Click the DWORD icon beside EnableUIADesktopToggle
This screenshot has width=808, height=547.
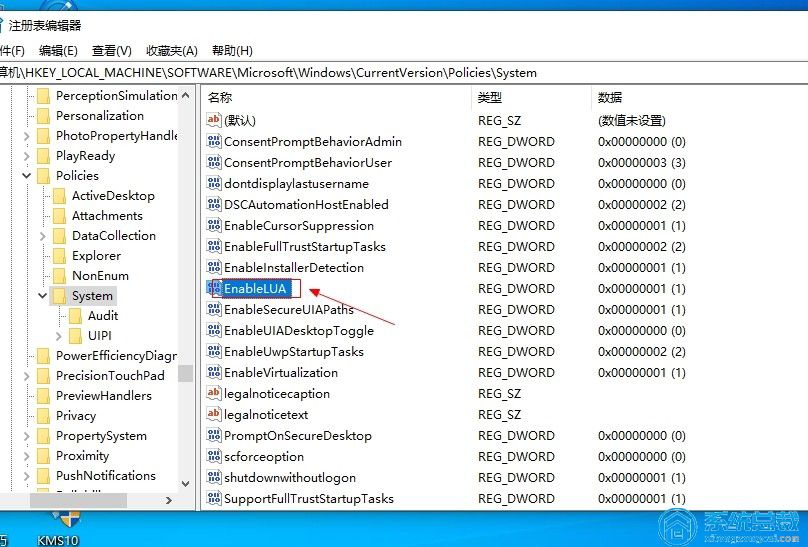213,330
